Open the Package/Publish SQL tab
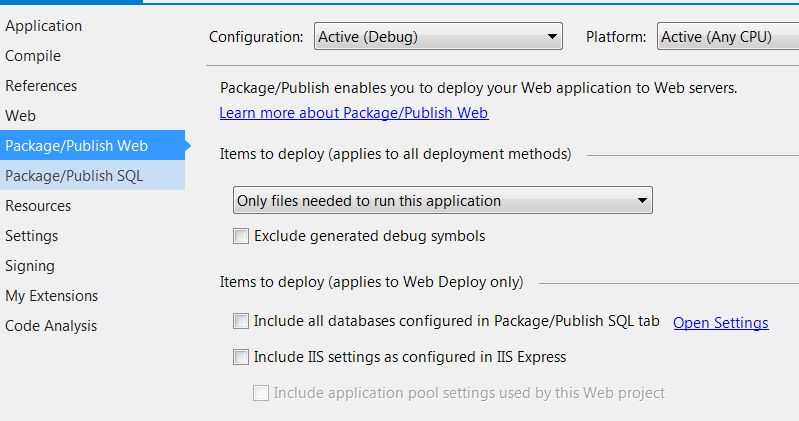 click(x=74, y=176)
